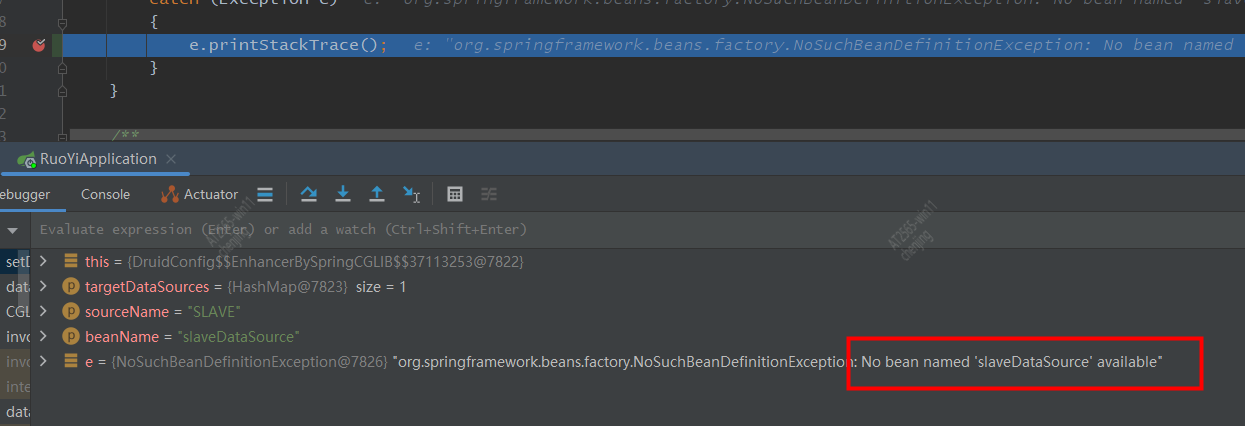
Task: Focus the Evaluate expression input field
Action: [x=640, y=230]
